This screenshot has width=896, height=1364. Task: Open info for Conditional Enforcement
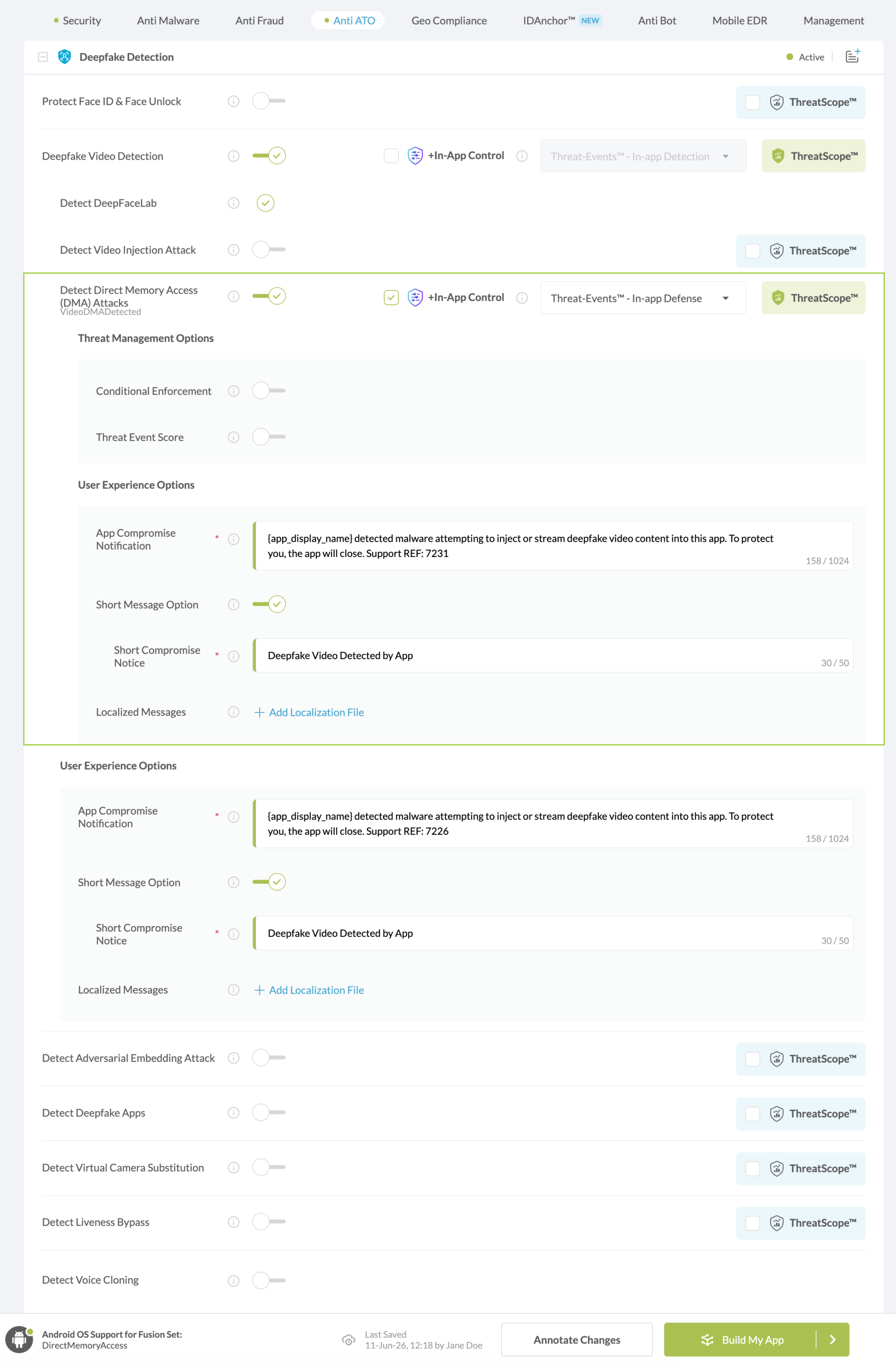coord(234,391)
